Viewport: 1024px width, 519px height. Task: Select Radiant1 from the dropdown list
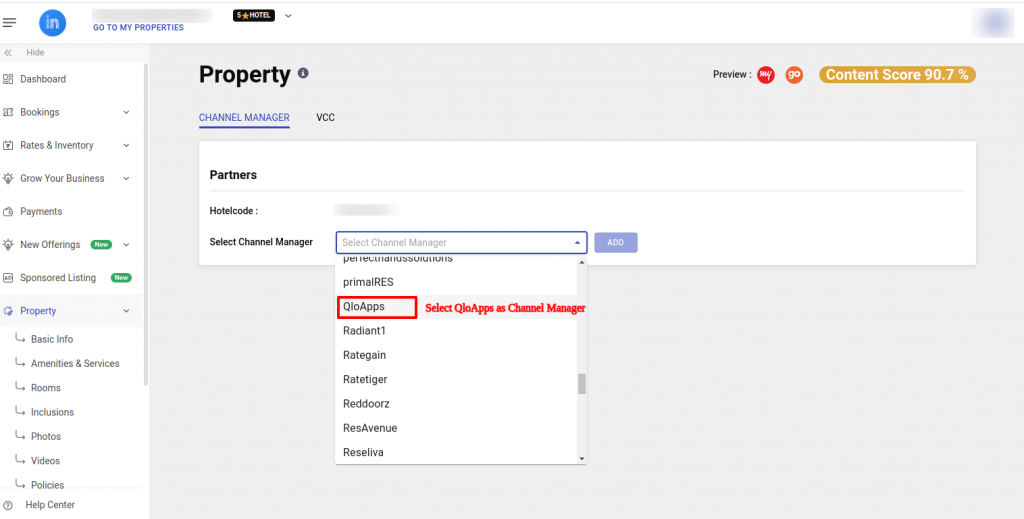[x=456, y=331]
